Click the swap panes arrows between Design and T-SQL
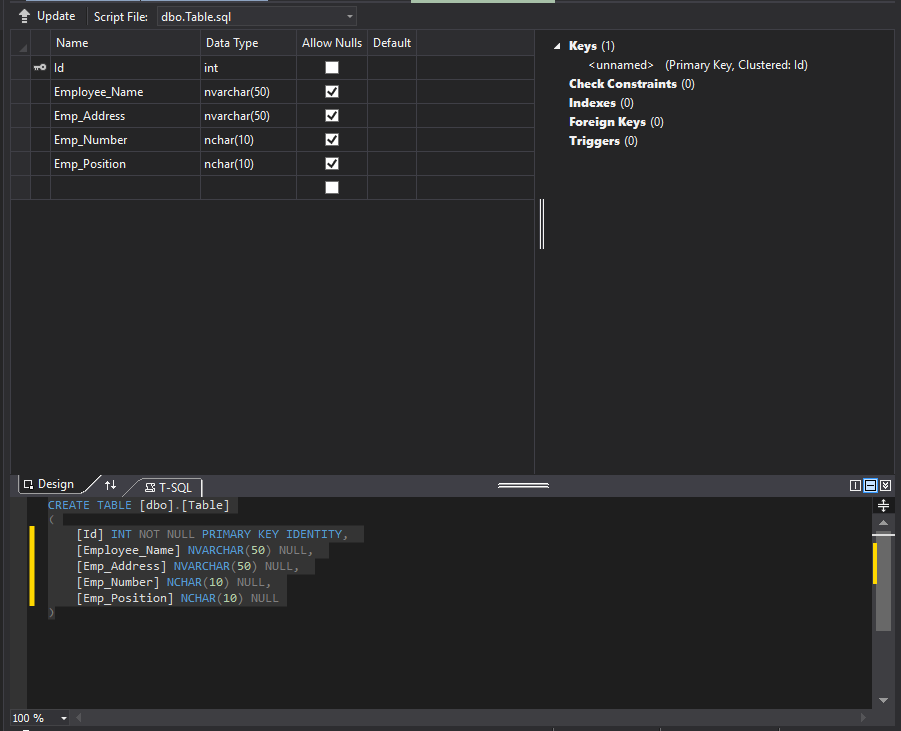The height and width of the screenshot is (731, 901). (x=110, y=485)
